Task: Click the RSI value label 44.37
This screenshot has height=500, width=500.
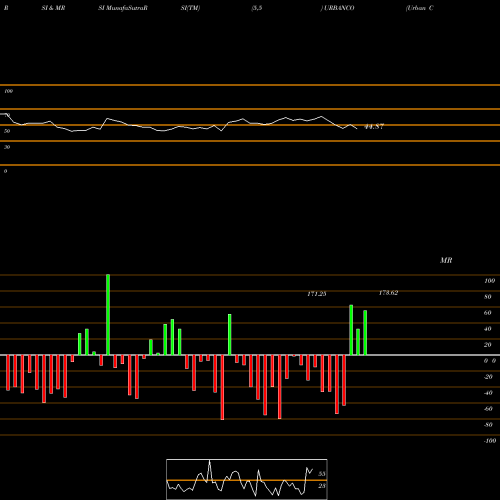Action: [374, 127]
